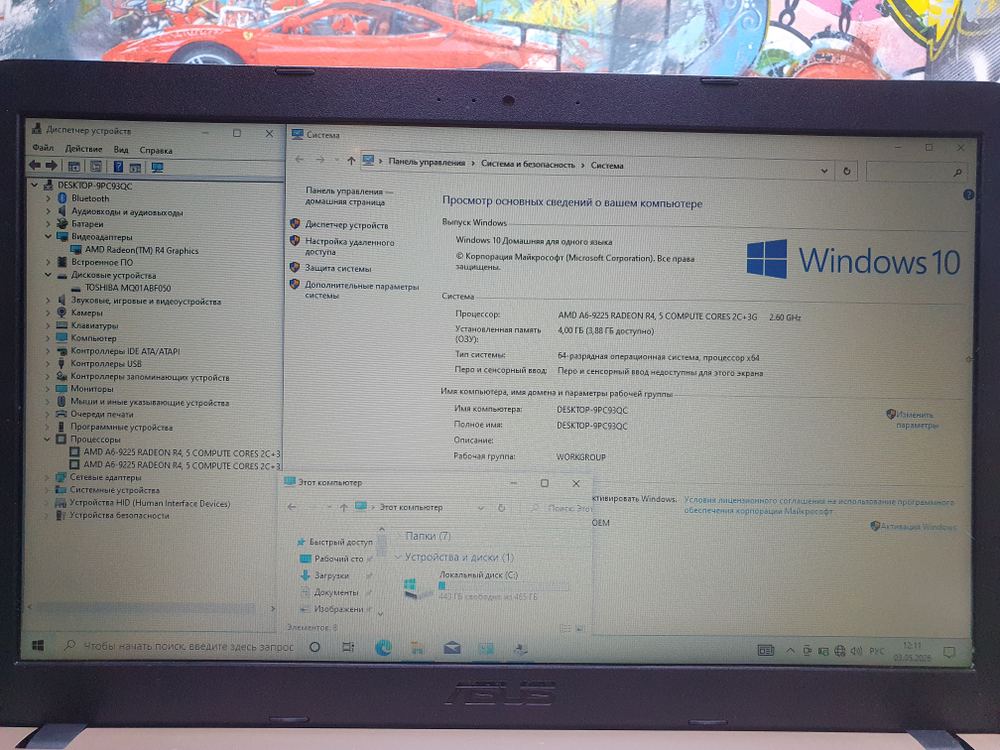Click back arrow in Этот компьютер window
The image size is (1000, 750).
pyautogui.click(x=292, y=507)
